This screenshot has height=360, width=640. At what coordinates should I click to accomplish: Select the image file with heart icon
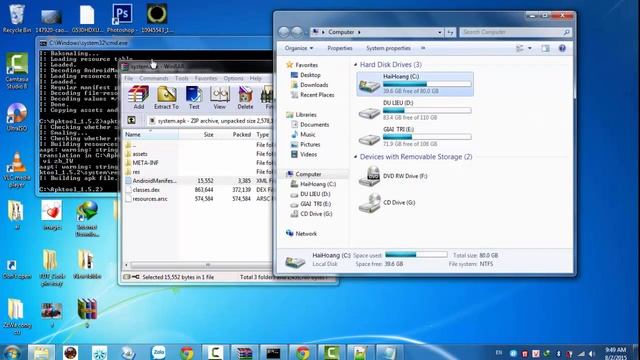pyautogui.click(x=51, y=215)
